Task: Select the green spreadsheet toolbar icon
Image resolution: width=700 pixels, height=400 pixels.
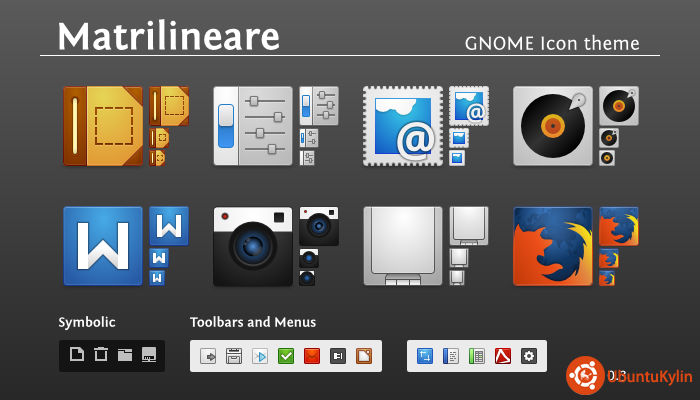Action: (477, 355)
